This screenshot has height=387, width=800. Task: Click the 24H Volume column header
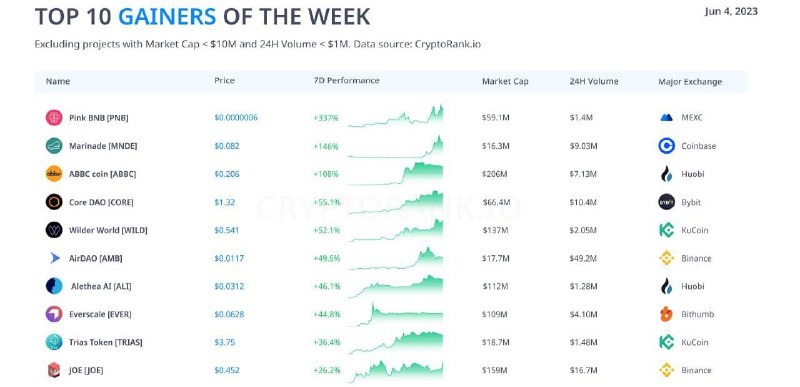(x=594, y=81)
